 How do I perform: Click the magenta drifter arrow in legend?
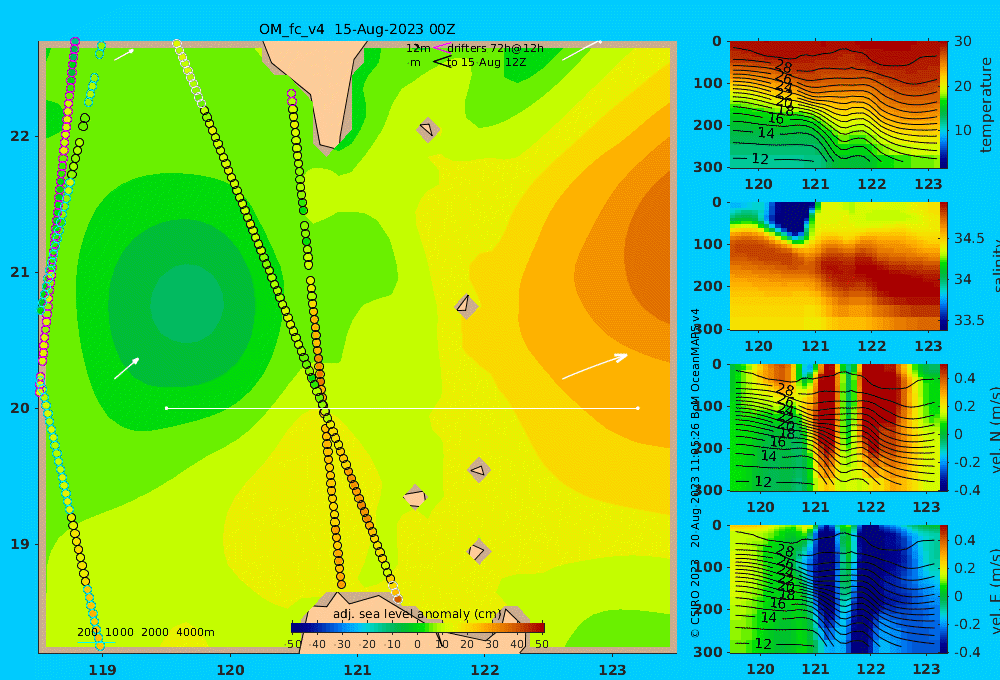click(x=440, y=48)
